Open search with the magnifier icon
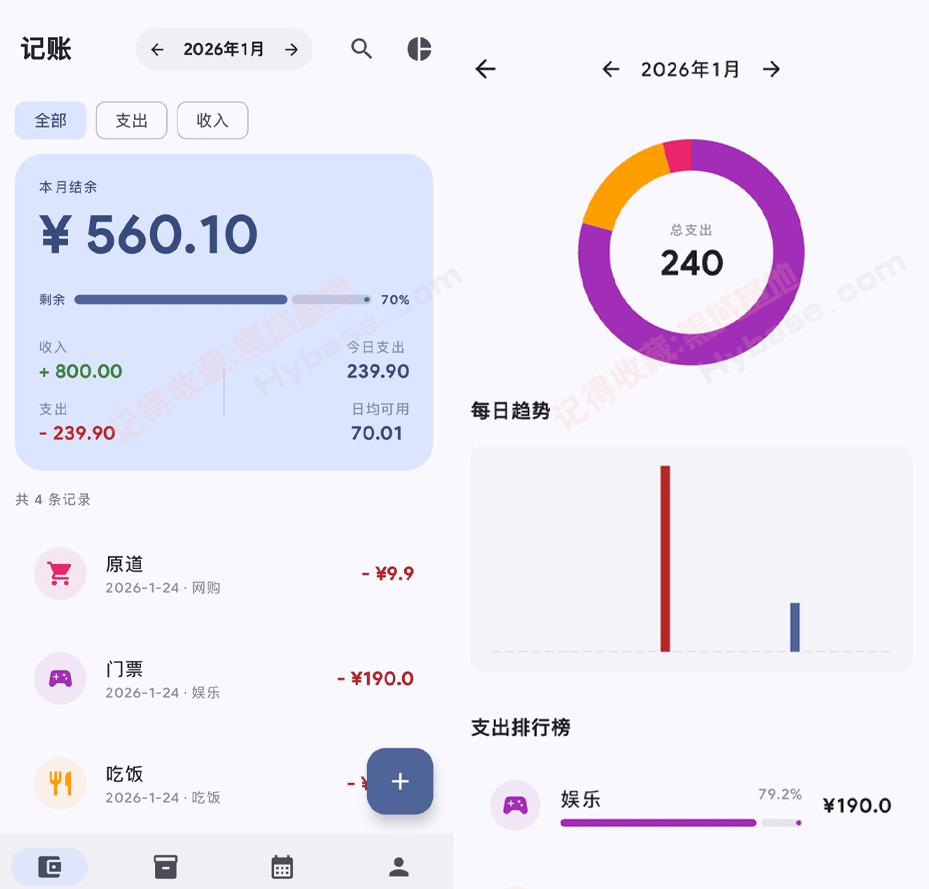Image resolution: width=929 pixels, height=889 pixels. tap(361, 48)
